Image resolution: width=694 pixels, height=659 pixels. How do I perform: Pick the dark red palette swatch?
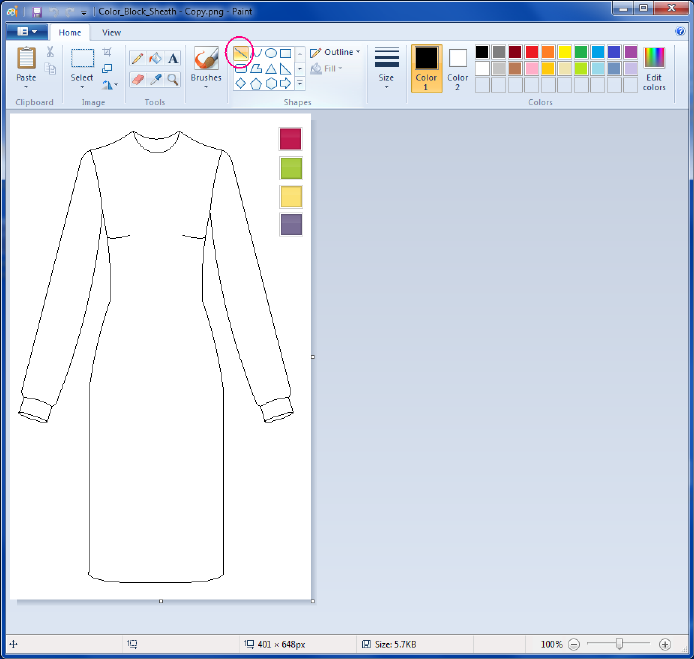515,52
